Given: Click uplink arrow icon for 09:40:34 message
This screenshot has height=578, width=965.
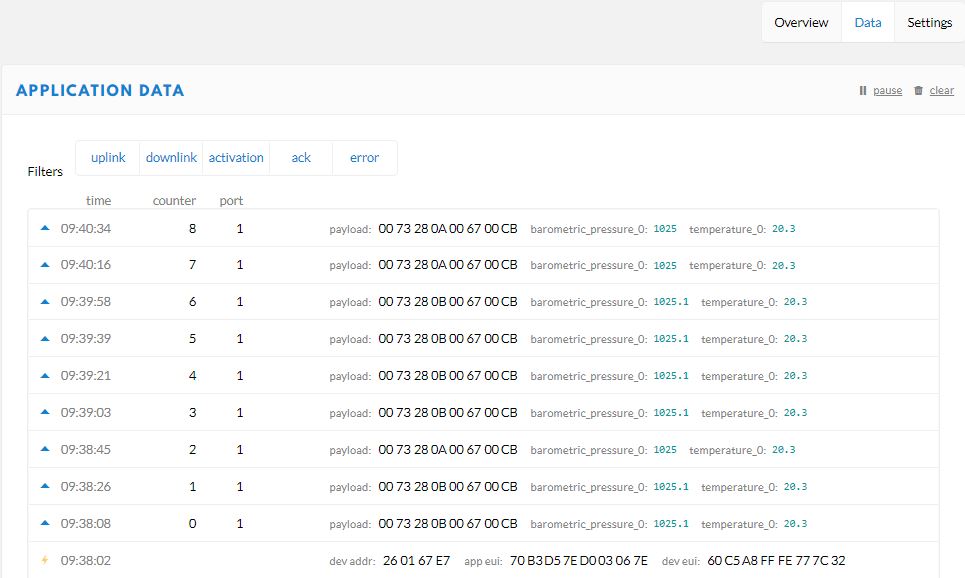Looking at the screenshot, I should click(x=44, y=228).
